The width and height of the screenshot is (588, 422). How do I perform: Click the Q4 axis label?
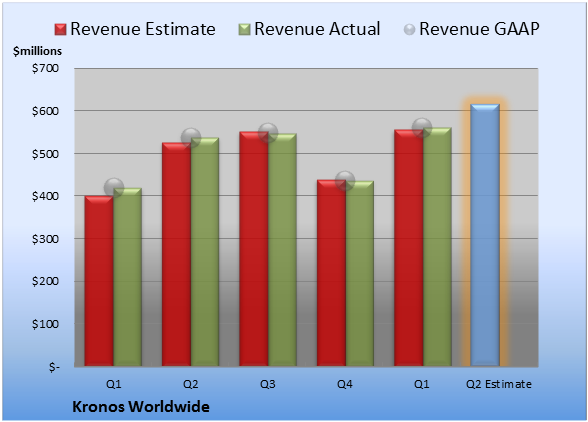click(x=345, y=384)
